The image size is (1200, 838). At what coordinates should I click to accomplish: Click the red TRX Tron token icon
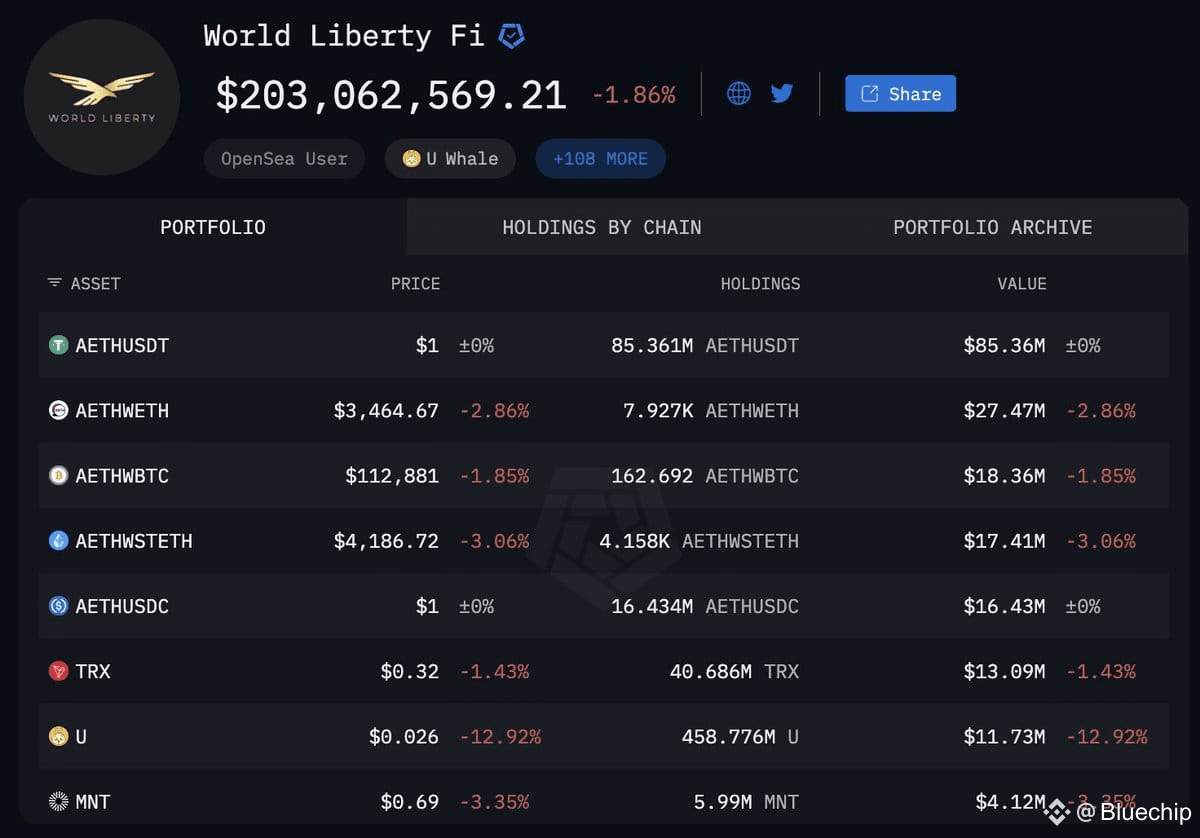click(59, 671)
